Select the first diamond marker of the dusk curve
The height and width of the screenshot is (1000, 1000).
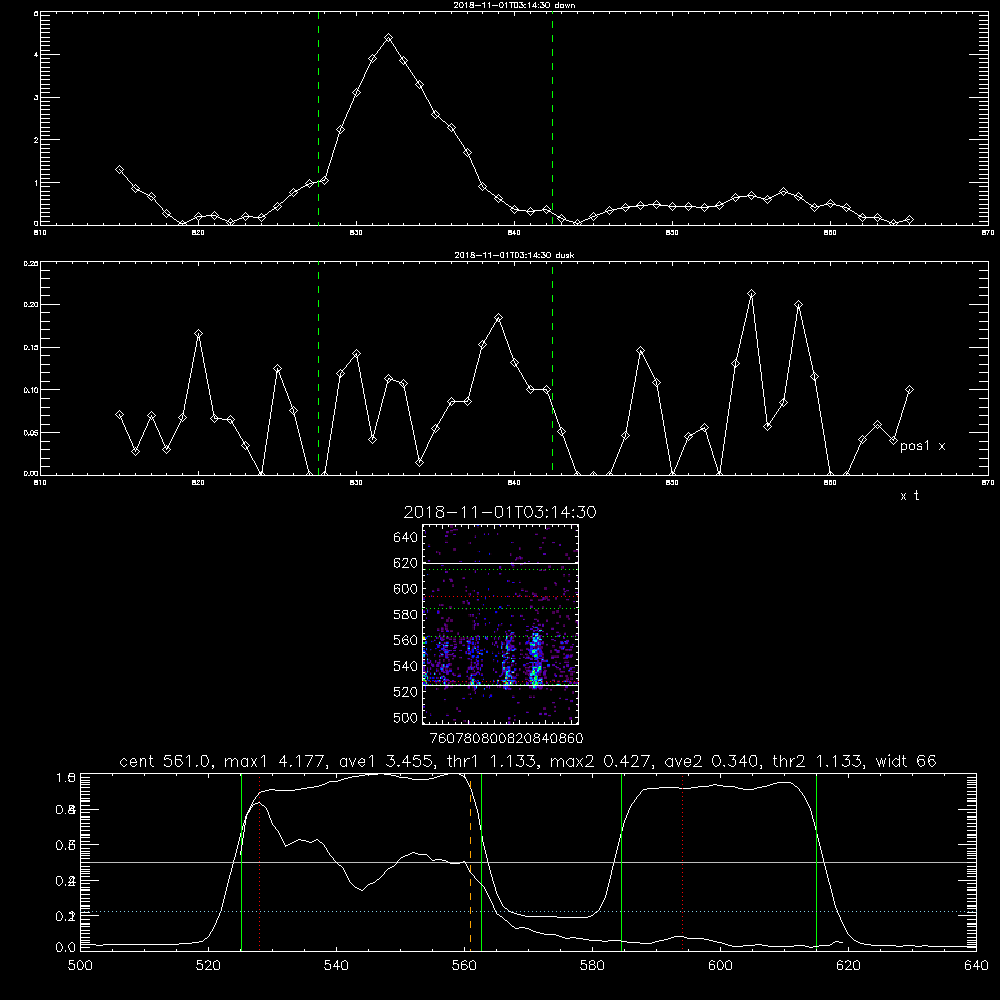coord(119,415)
